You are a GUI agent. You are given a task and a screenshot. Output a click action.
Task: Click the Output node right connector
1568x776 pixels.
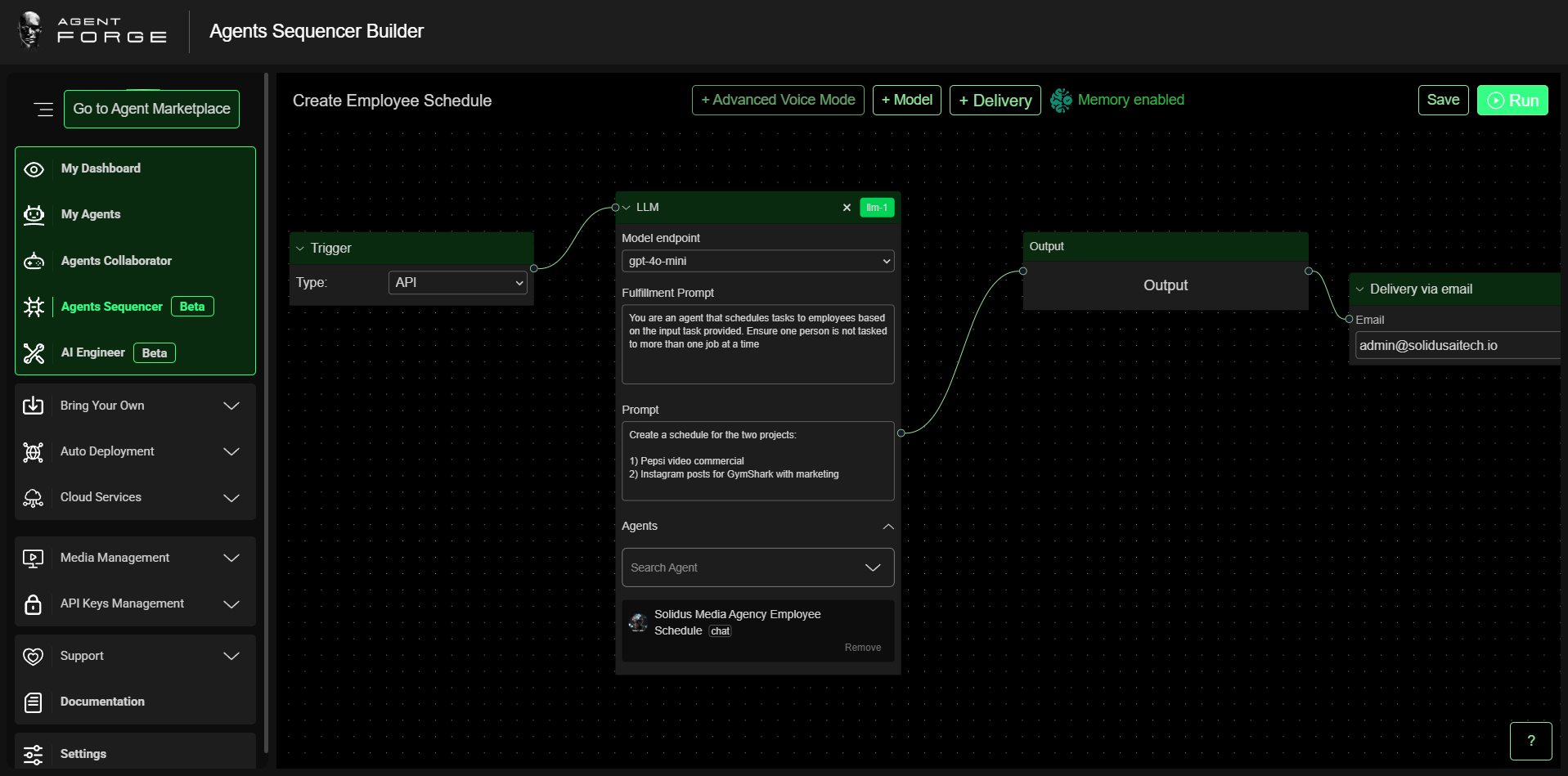pyautogui.click(x=1309, y=271)
